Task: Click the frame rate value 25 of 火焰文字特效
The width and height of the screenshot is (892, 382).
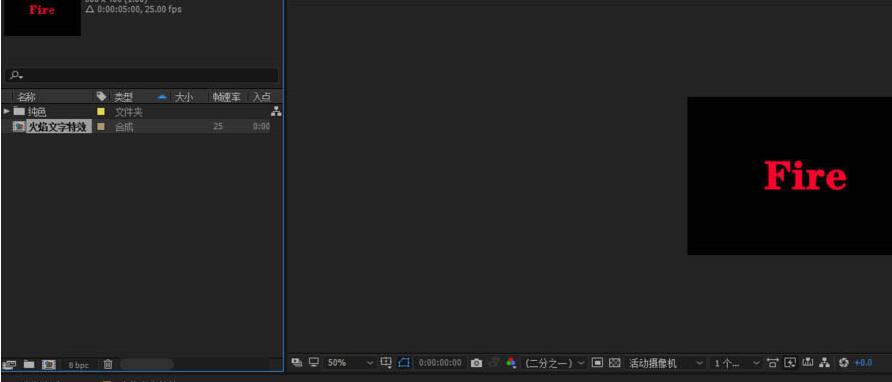Action: point(218,126)
